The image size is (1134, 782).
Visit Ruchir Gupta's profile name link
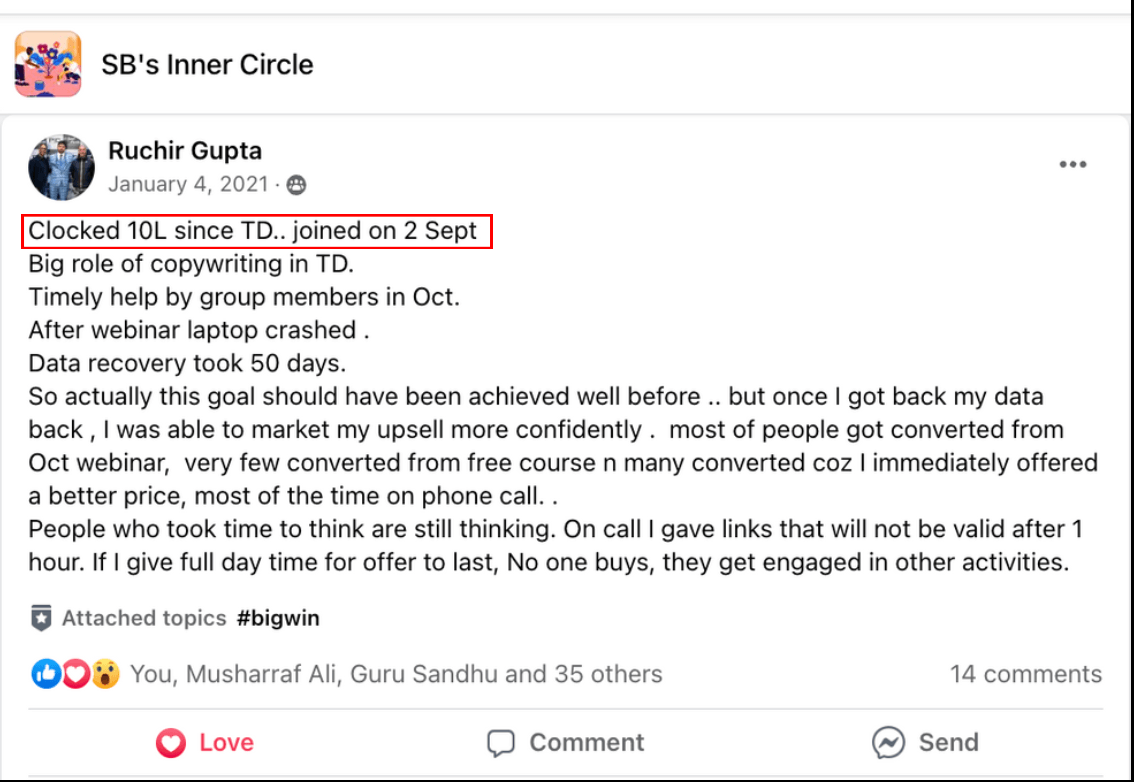coord(185,151)
